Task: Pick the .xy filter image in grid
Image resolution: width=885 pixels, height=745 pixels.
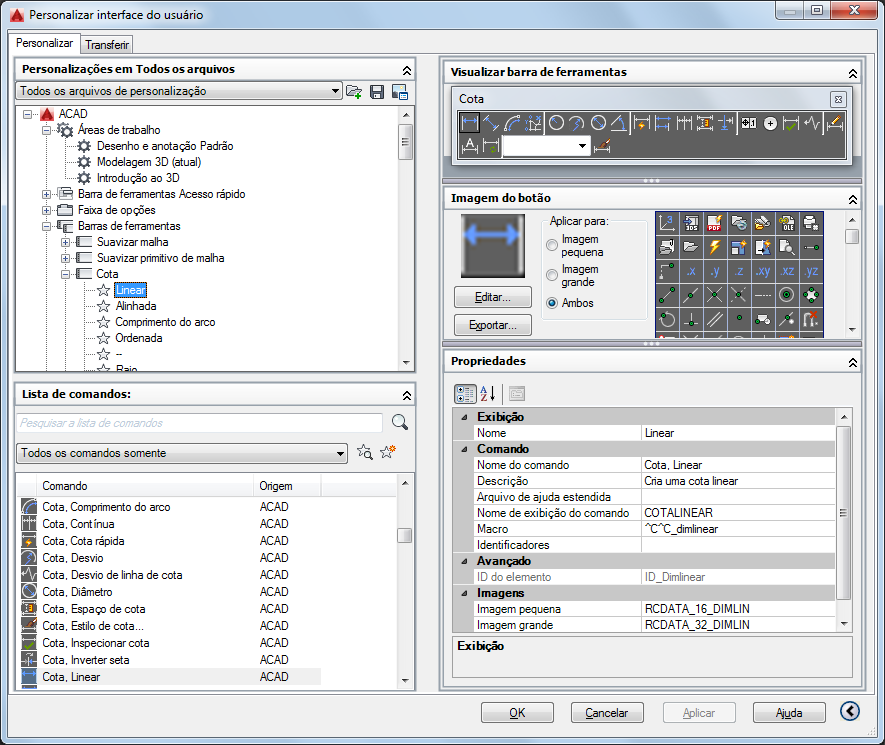Action: click(763, 271)
